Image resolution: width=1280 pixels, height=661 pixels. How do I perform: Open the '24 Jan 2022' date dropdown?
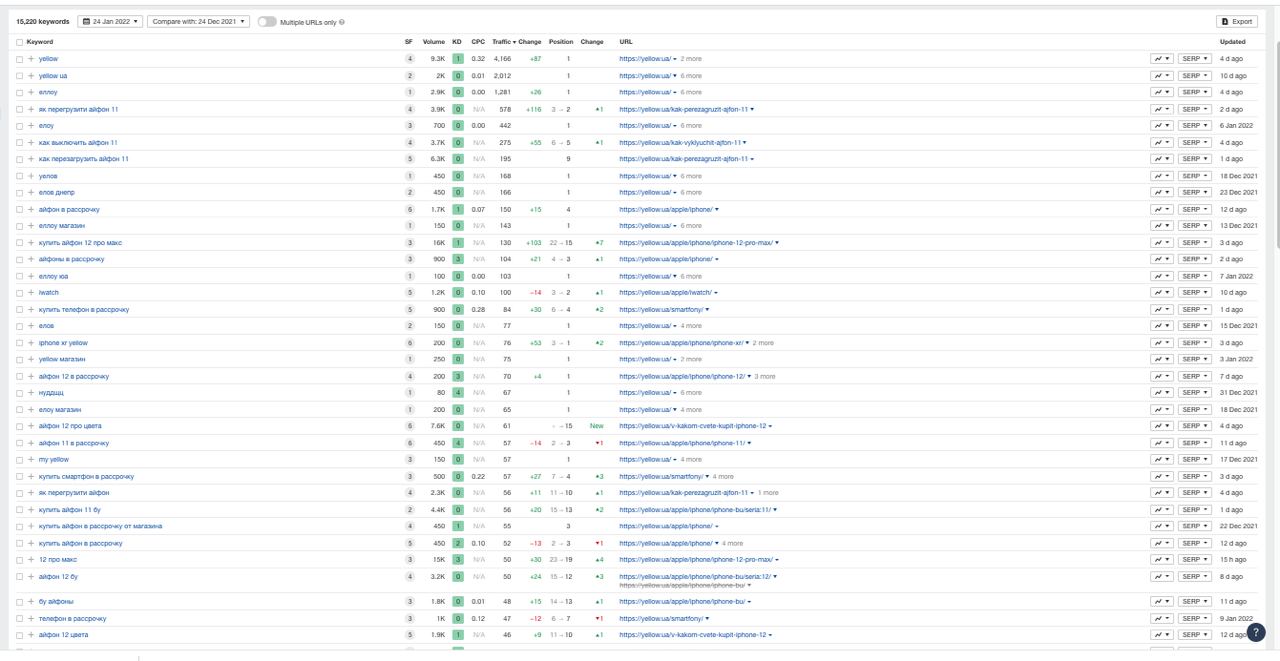click(x=110, y=22)
